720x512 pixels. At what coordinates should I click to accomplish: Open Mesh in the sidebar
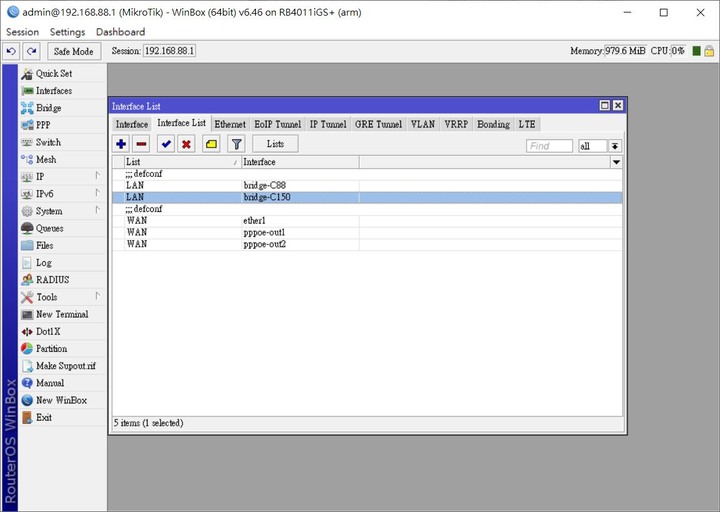[62, 159]
